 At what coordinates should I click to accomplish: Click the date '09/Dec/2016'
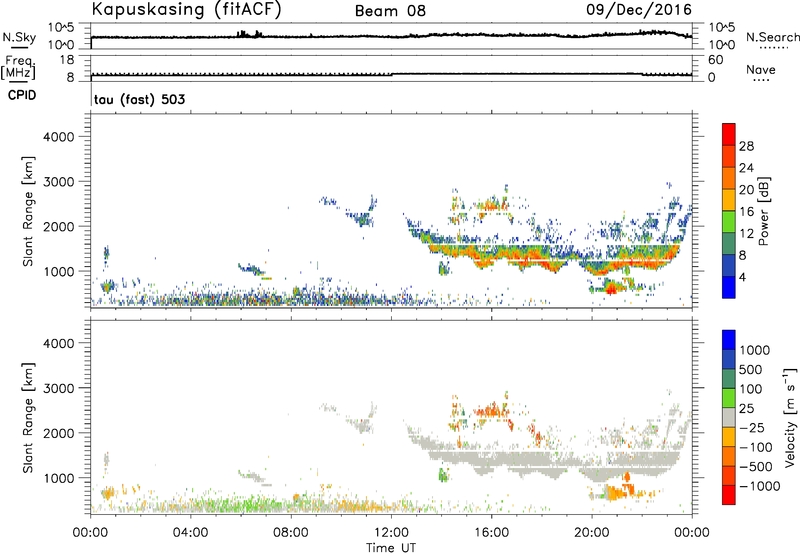(x=639, y=10)
